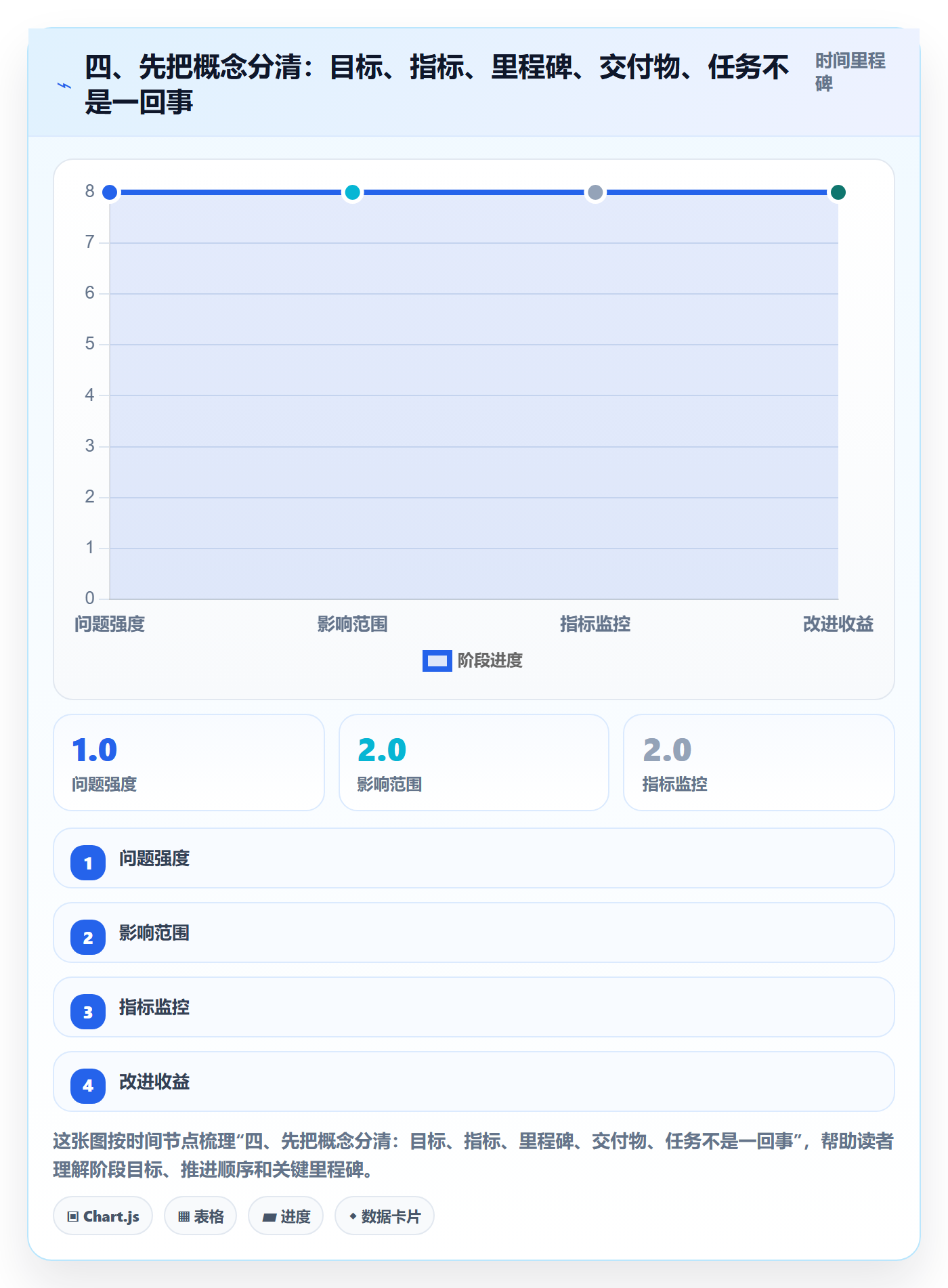
Task: Click the y-axis value 4
Action: coord(89,395)
